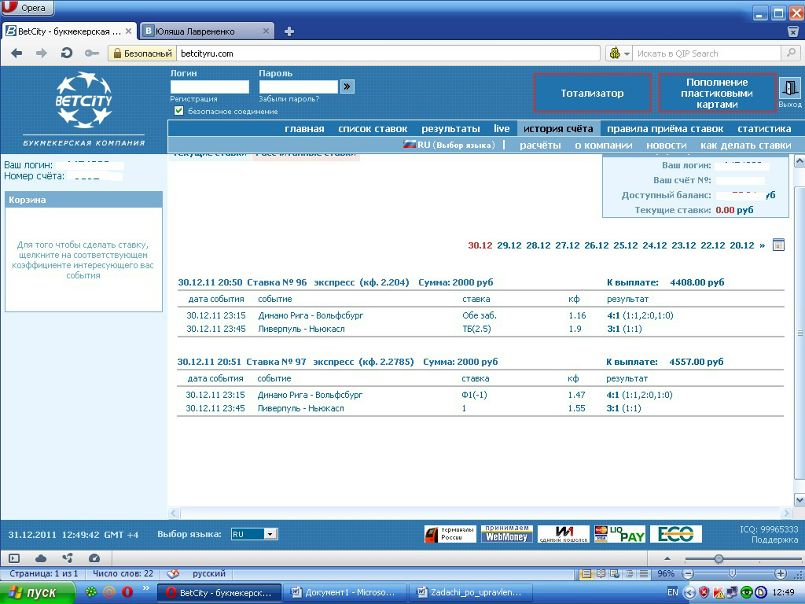Open the calendar icon next to dates
Screen dimensions: 805x604
(778, 245)
